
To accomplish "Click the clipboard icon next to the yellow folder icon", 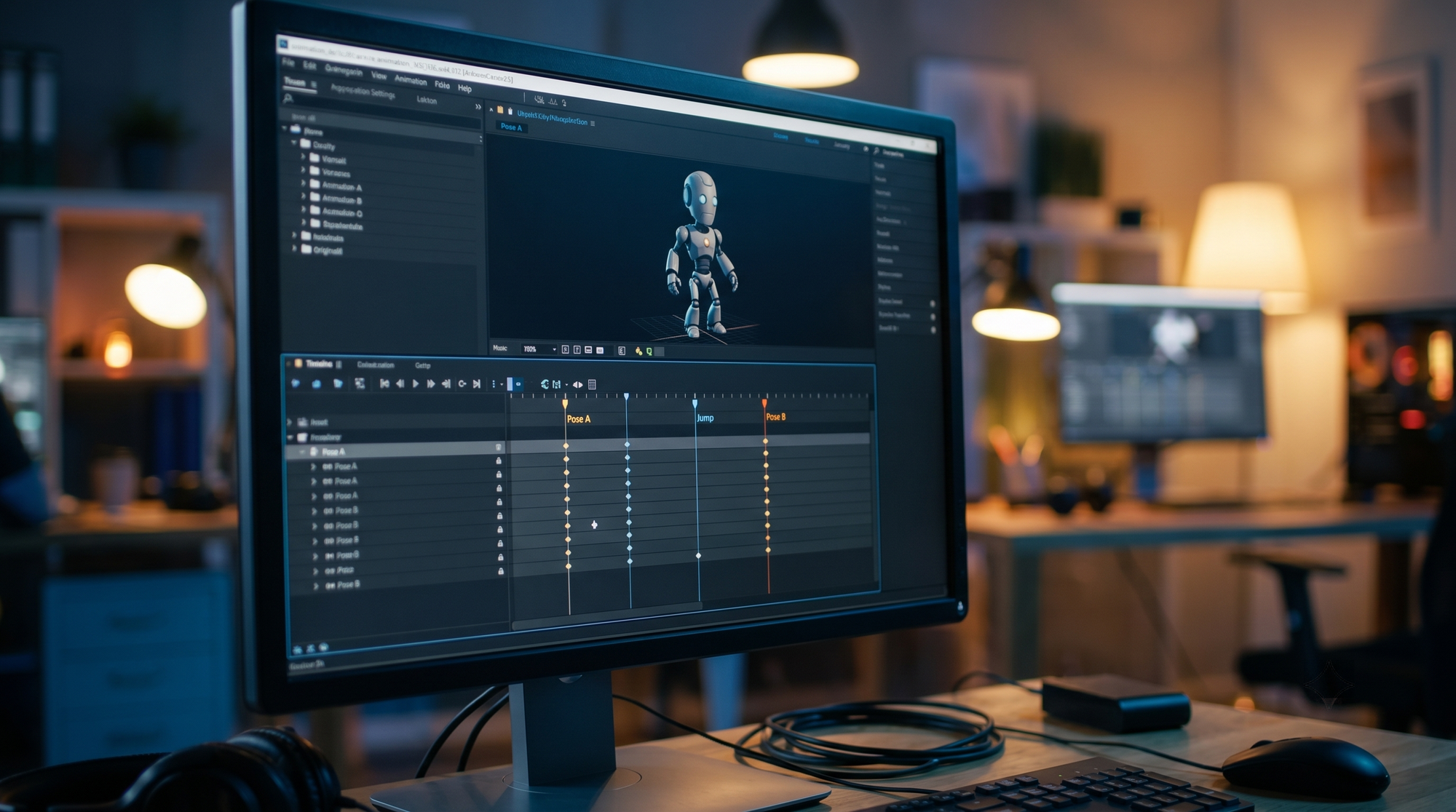I will 510,111.
